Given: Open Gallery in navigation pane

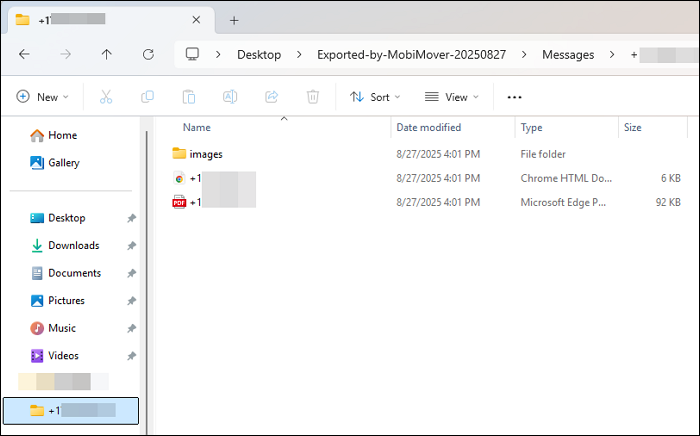Looking at the screenshot, I should (x=55, y=163).
